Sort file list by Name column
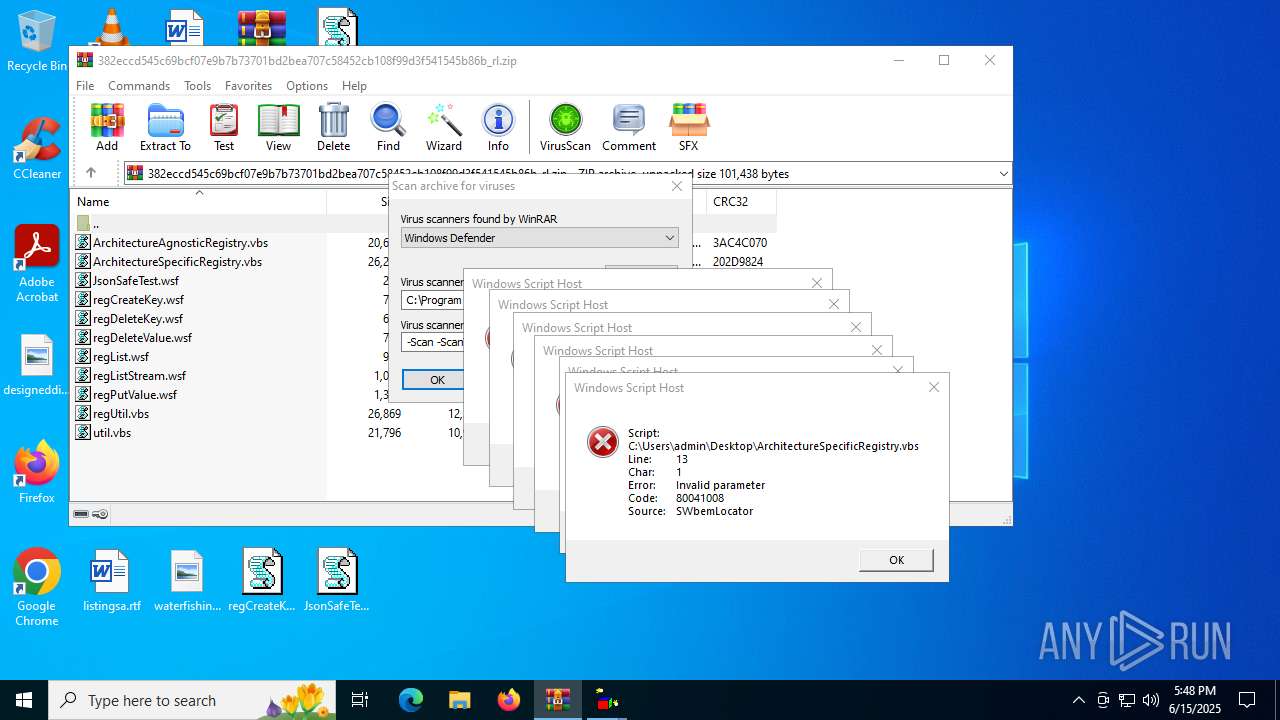This screenshot has height=720, width=1280. [93, 202]
